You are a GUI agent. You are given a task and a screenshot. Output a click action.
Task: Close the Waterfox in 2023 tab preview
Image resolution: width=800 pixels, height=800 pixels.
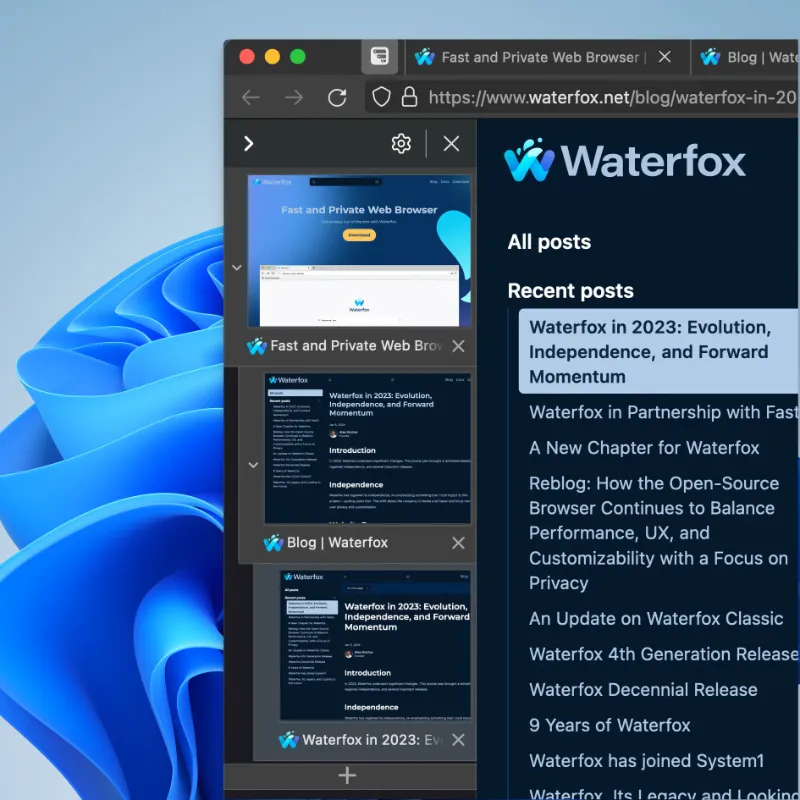coord(458,740)
